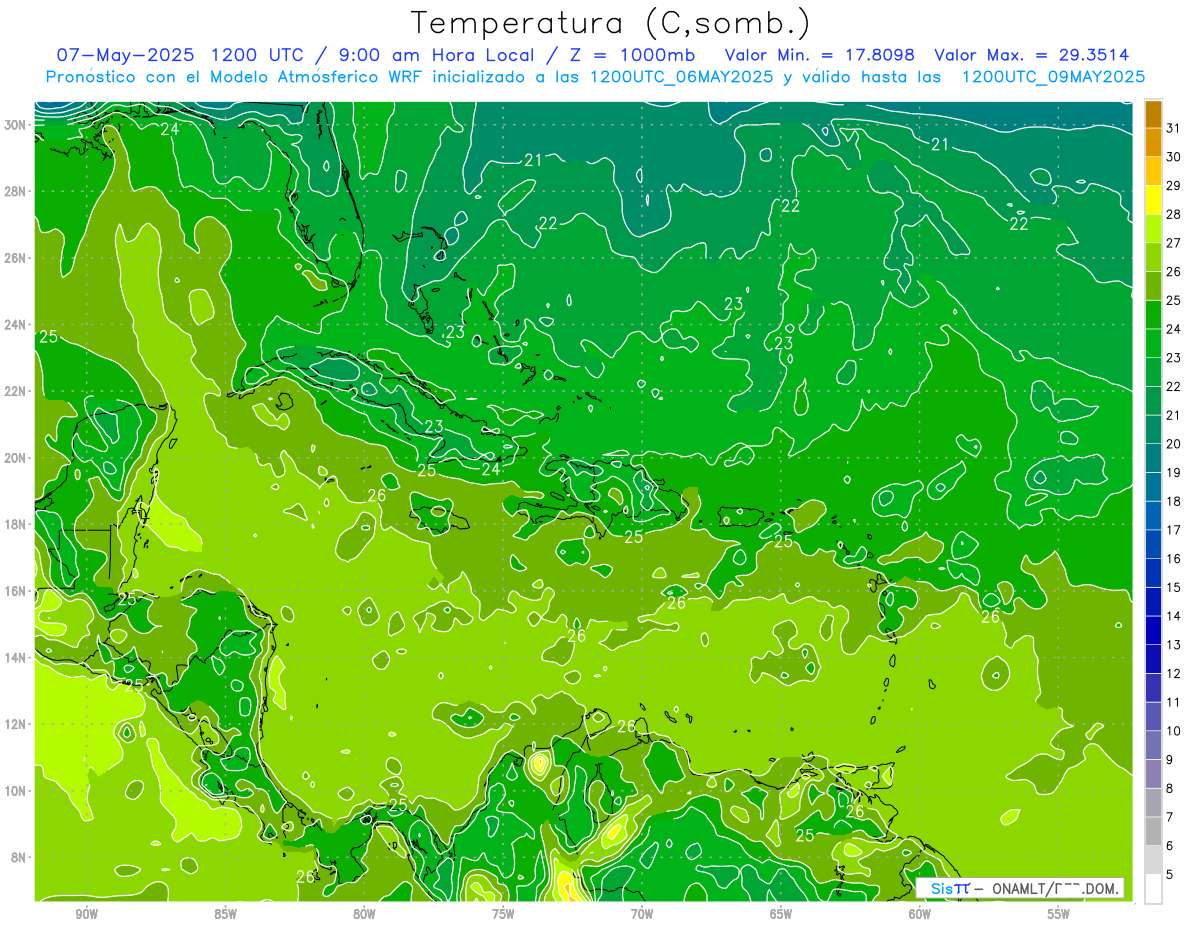
Task: Select 'Valor Min. = 17.8098' text
Action: tap(820, 54)
